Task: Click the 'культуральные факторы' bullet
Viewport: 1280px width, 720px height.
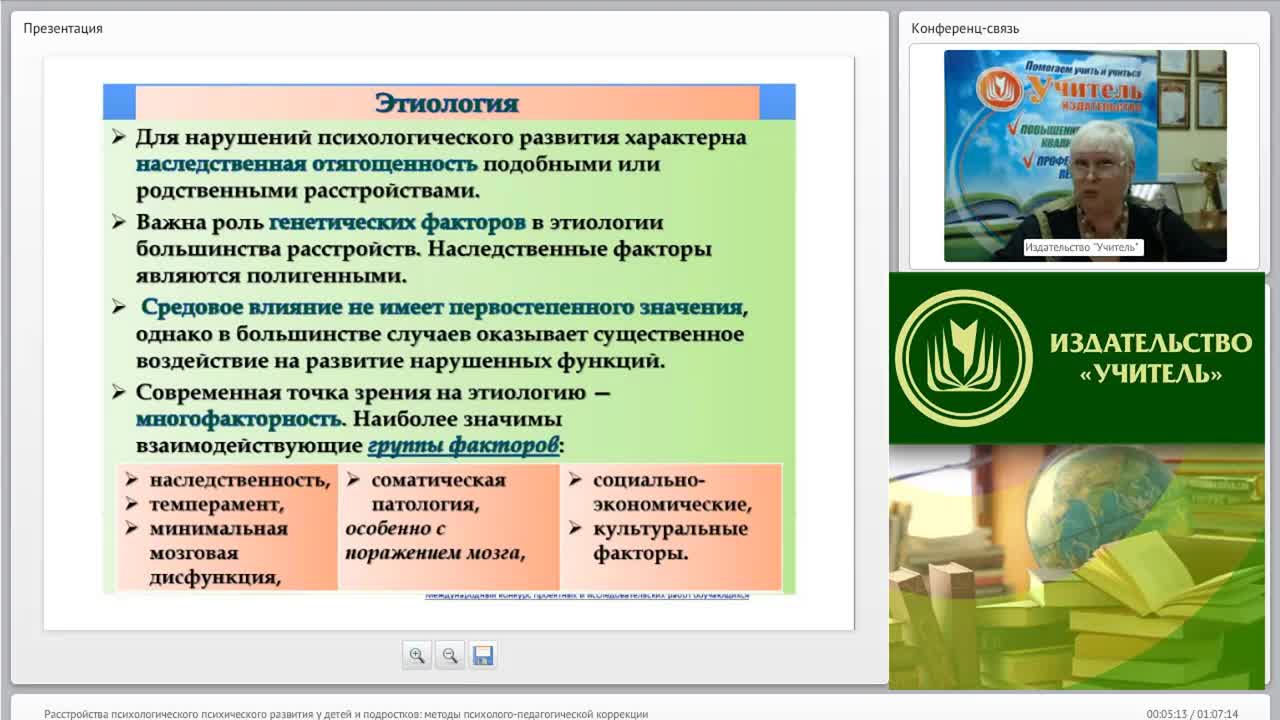Action: point(670,541)
